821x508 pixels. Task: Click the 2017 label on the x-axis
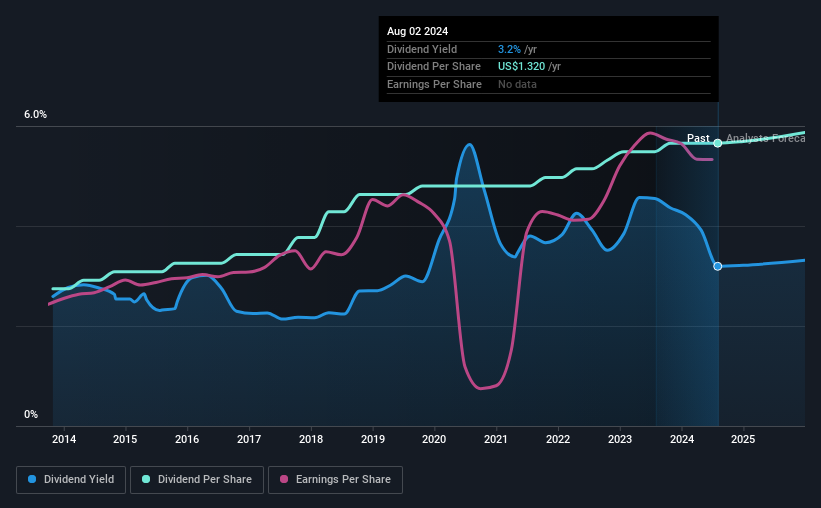(x=249, y=439)
